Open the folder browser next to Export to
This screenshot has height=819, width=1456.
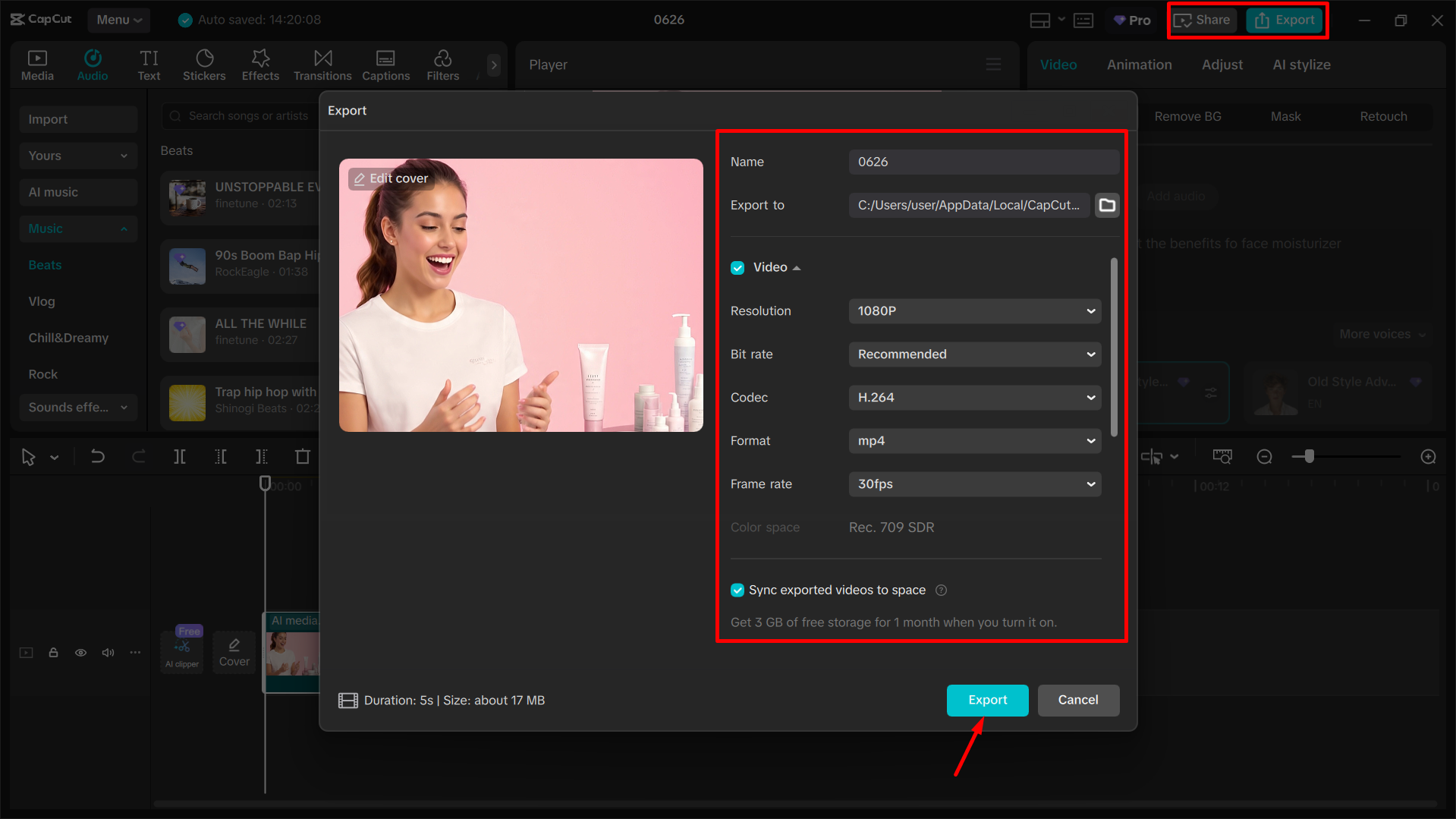pyautogui.click(x=1106, y=205)
